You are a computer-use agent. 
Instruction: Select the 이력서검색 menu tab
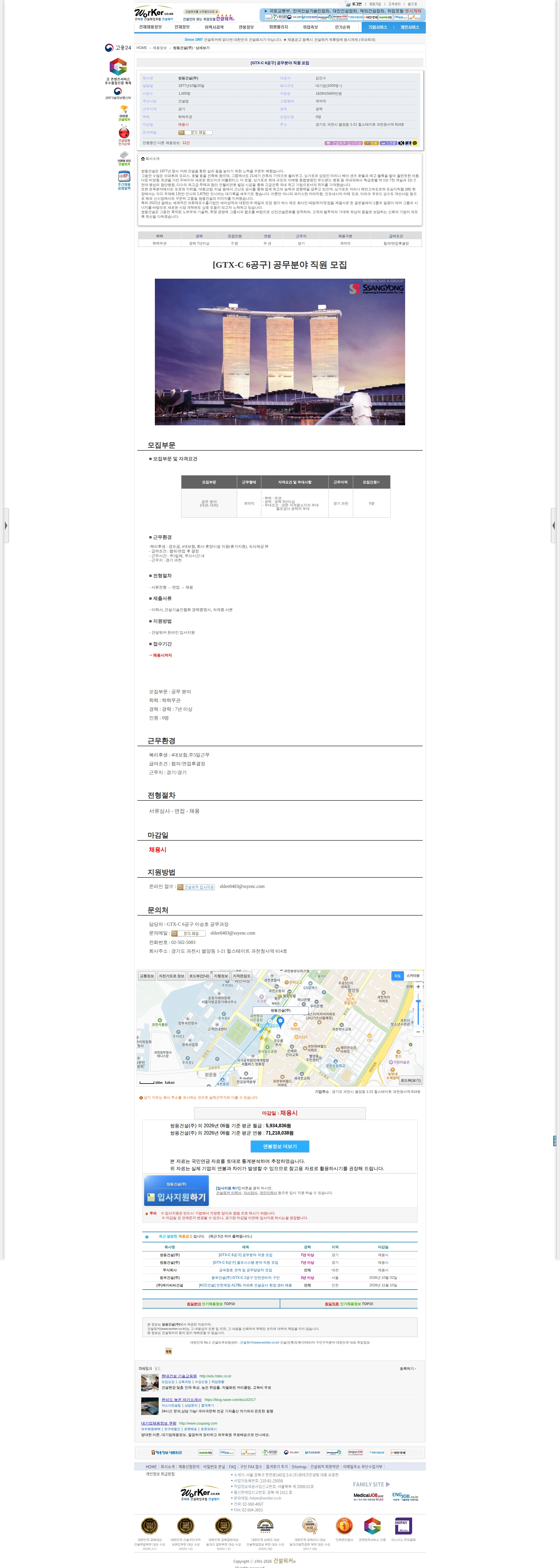214,27
